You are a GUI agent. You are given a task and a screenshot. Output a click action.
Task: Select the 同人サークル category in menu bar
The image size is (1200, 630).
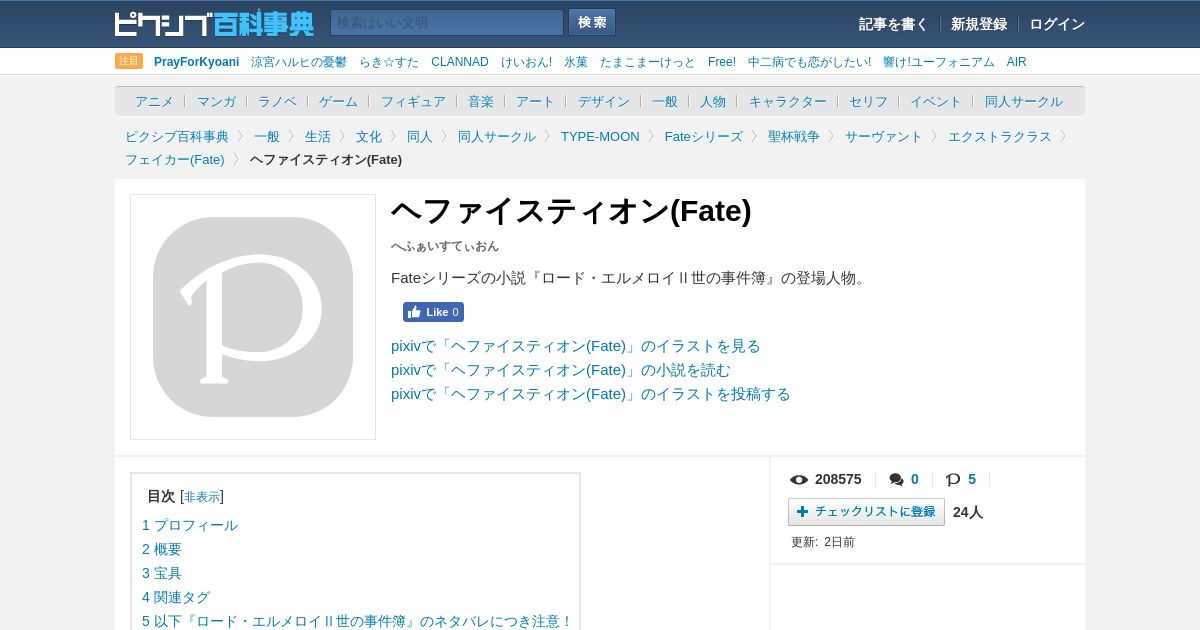(x=1024, y=101)
